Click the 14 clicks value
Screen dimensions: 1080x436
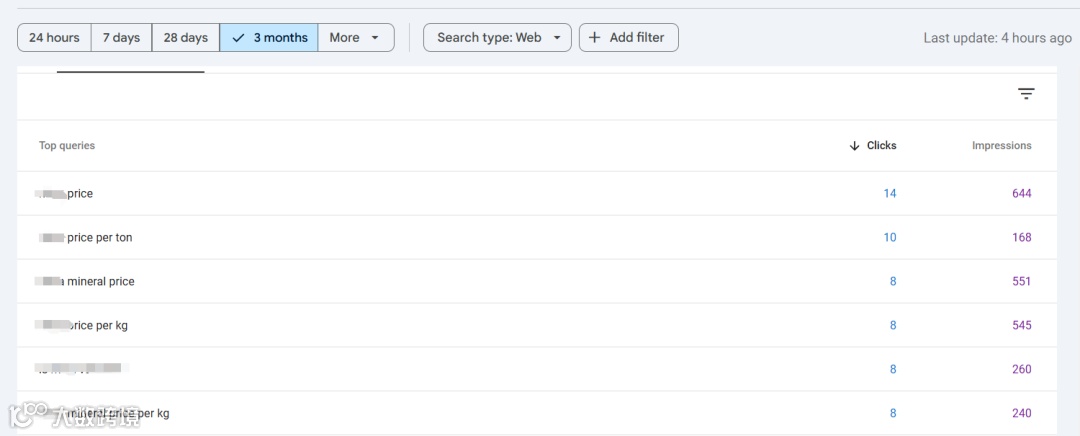pos(890,194)
